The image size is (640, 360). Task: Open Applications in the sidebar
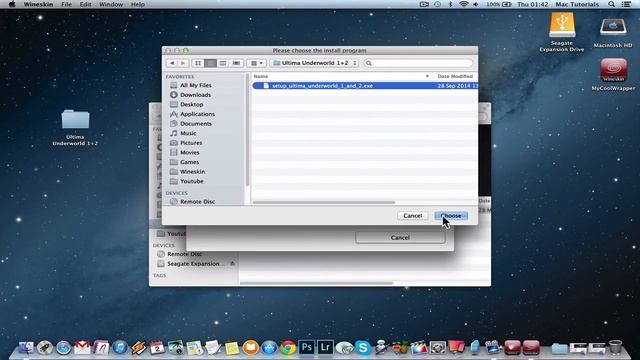click(x=197, y=114)
